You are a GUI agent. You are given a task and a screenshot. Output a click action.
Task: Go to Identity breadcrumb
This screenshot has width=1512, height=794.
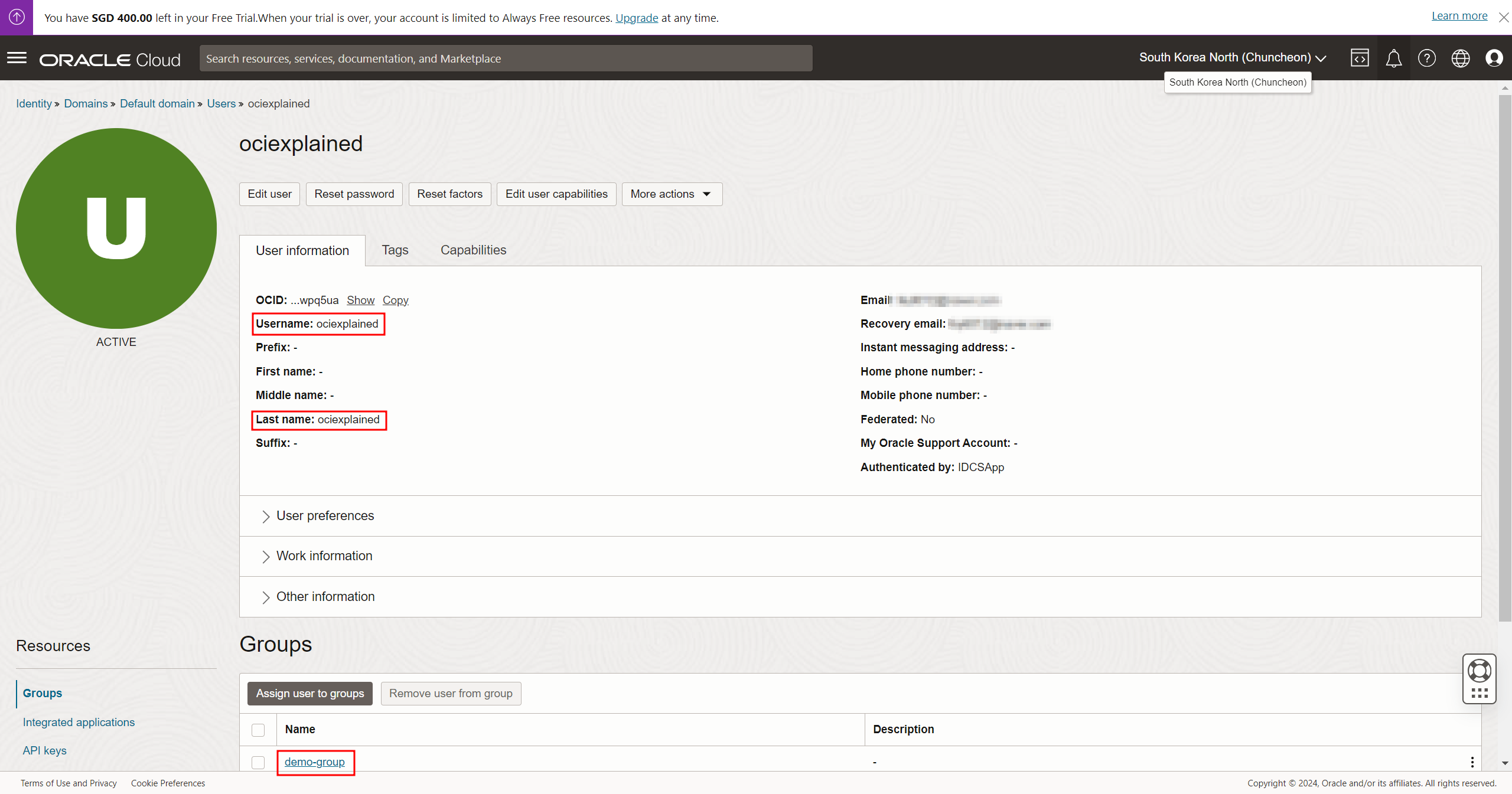click(34, 103)
